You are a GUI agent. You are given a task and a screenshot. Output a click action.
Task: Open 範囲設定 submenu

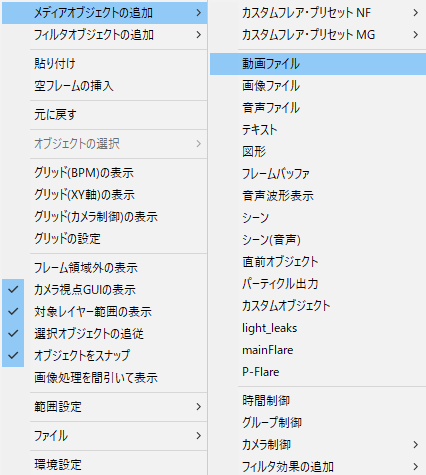click(x=104, y=407)
